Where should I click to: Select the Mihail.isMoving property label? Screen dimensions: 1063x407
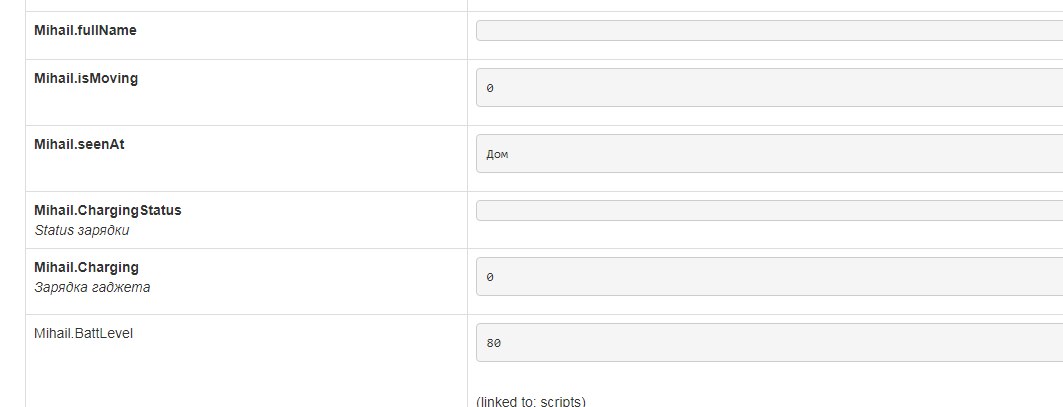(x=86, y=79)
